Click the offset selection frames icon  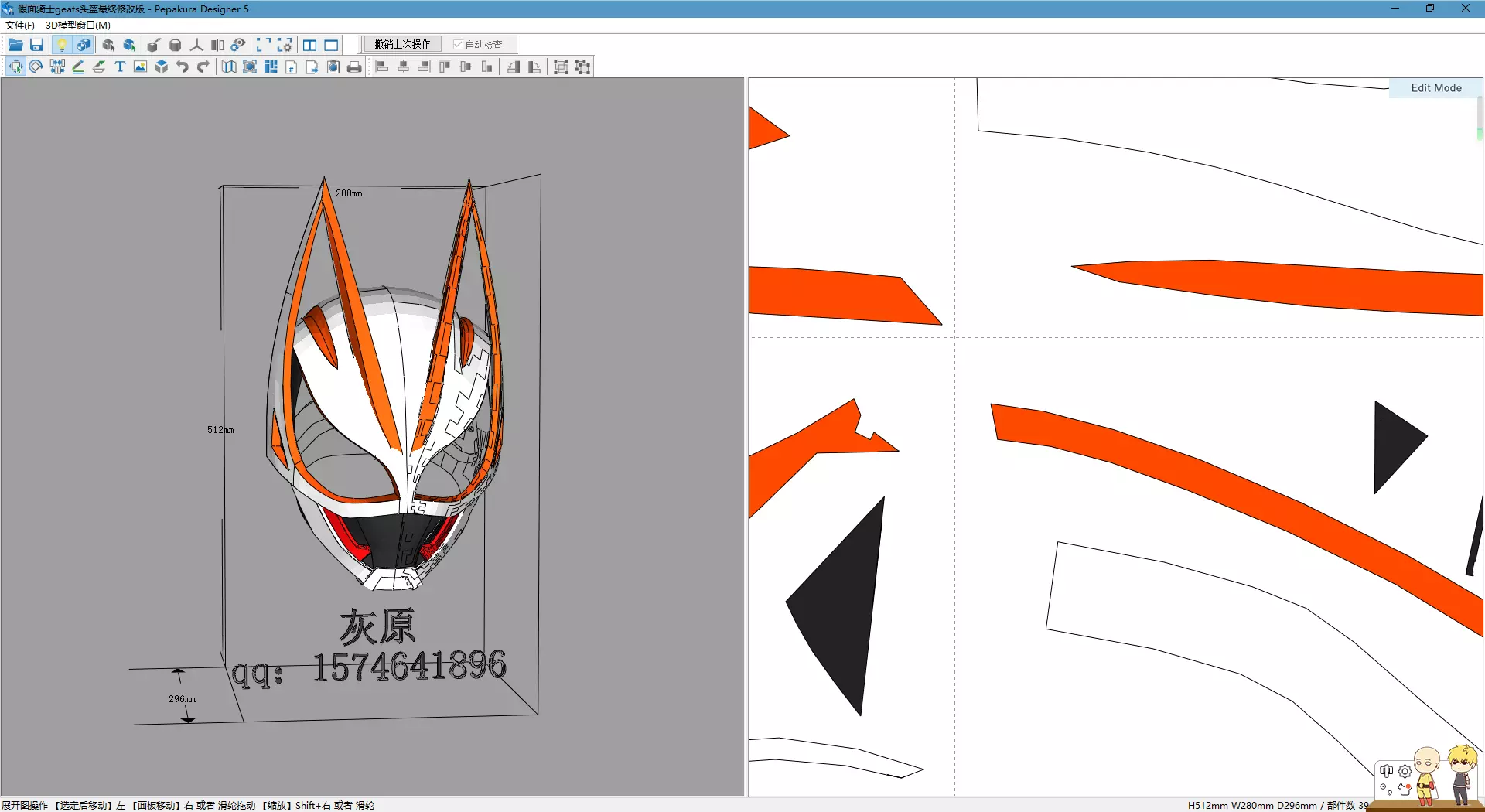tap(582, 67)
